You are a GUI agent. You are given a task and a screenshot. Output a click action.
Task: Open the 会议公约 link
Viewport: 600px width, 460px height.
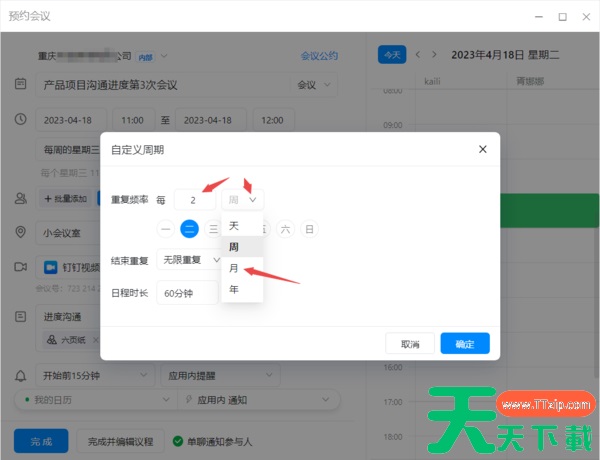tap(319, 56)
